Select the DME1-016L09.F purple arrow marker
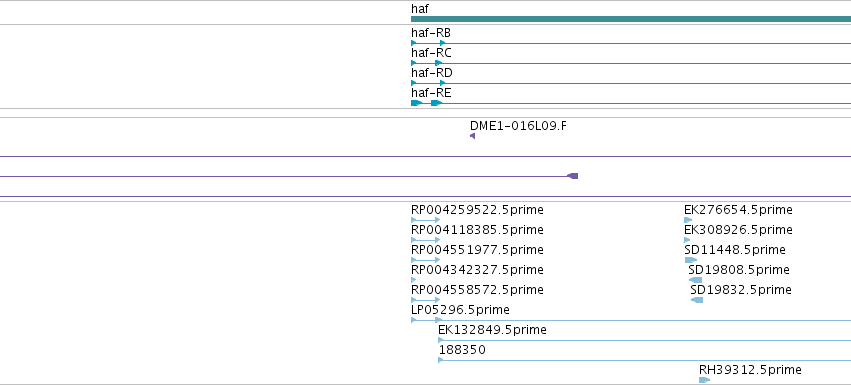The image size is (851, 385). click(x=472, y=136)
